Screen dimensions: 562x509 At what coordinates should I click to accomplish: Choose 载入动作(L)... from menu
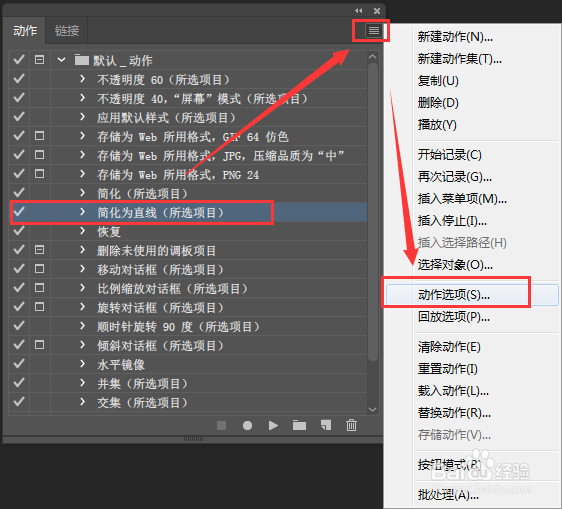(453, 391)
